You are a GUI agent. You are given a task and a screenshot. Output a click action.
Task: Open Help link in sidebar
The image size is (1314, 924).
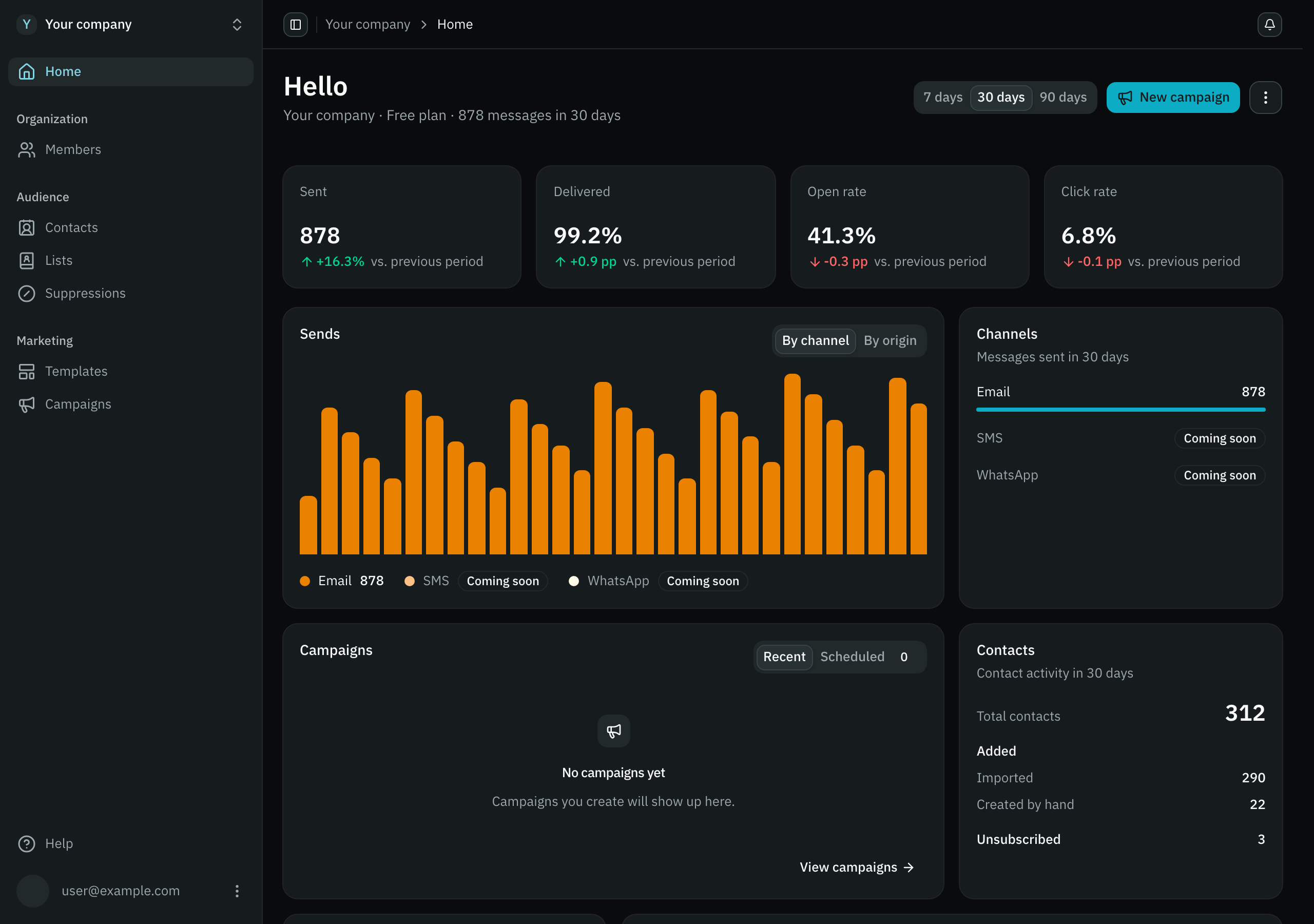(130, 843)
